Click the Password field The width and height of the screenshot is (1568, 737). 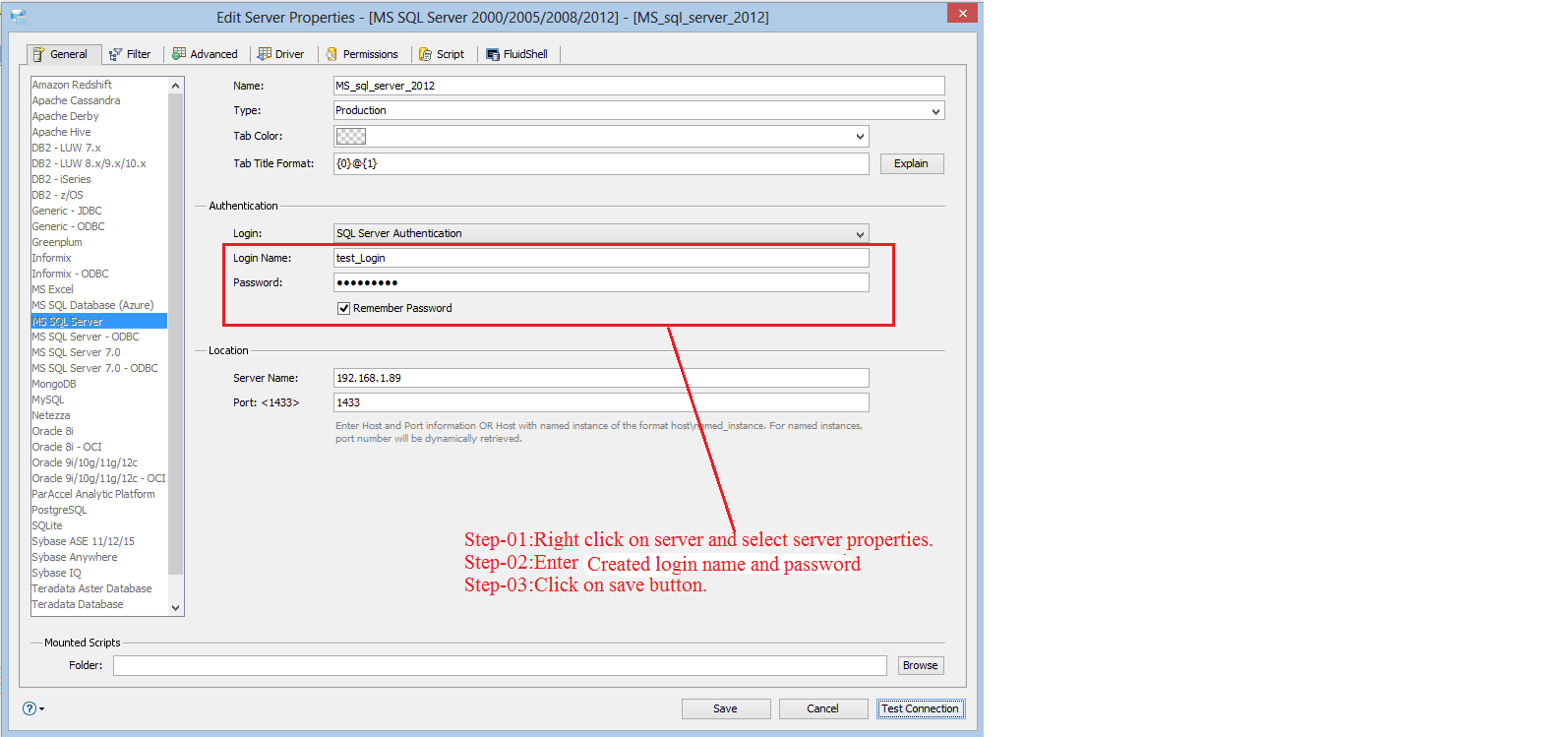click(601, 282)
